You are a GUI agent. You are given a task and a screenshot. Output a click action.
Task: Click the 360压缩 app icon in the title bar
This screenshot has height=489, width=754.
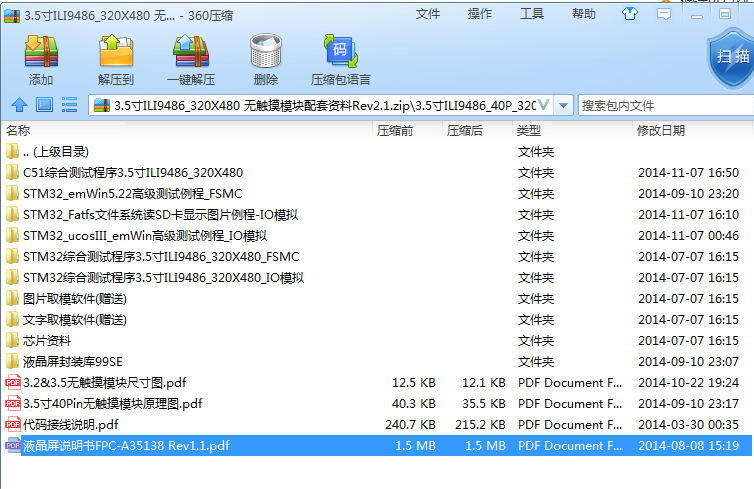pos(12,15)
